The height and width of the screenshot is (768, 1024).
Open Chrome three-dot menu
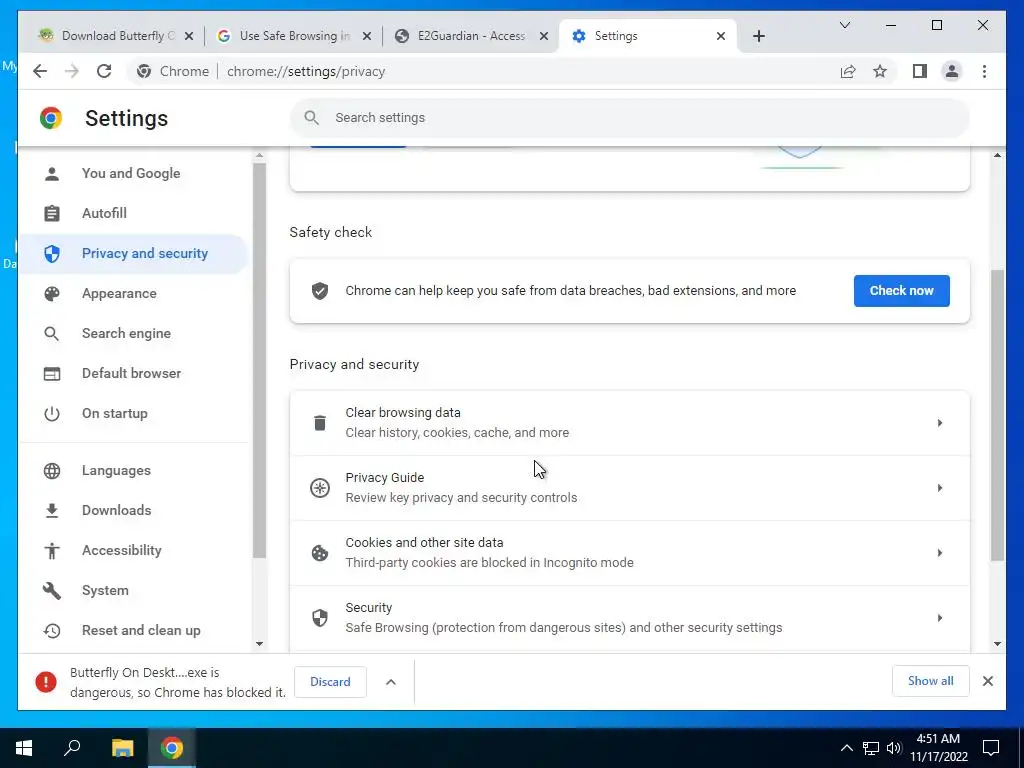click(984, 71)
